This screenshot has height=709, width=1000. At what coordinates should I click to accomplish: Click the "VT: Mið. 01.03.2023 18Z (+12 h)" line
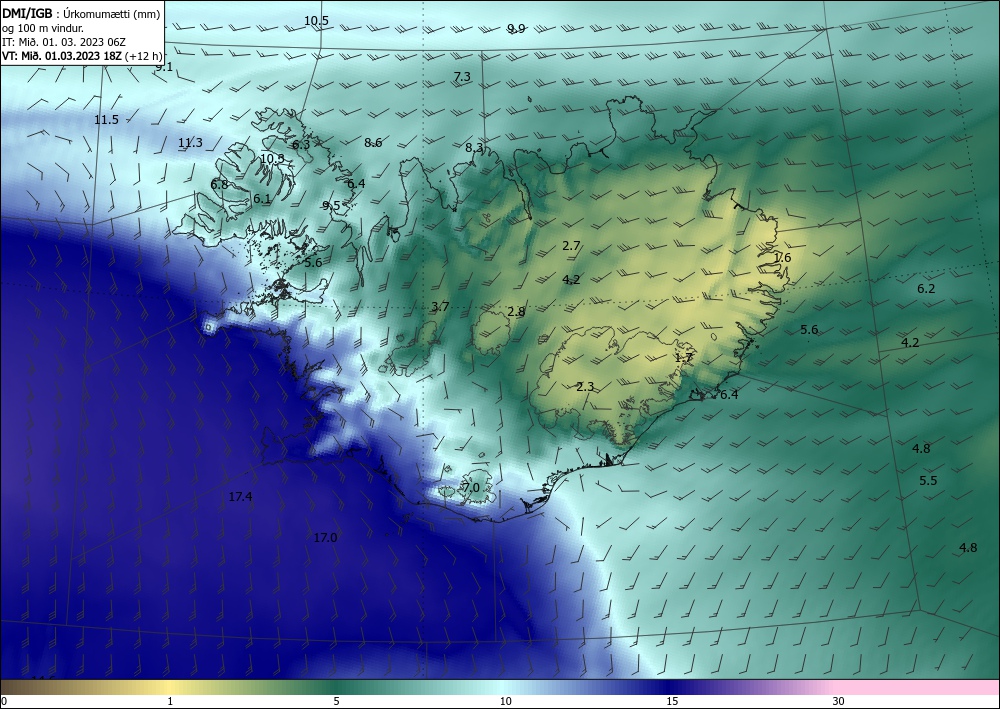click(82, 55)
